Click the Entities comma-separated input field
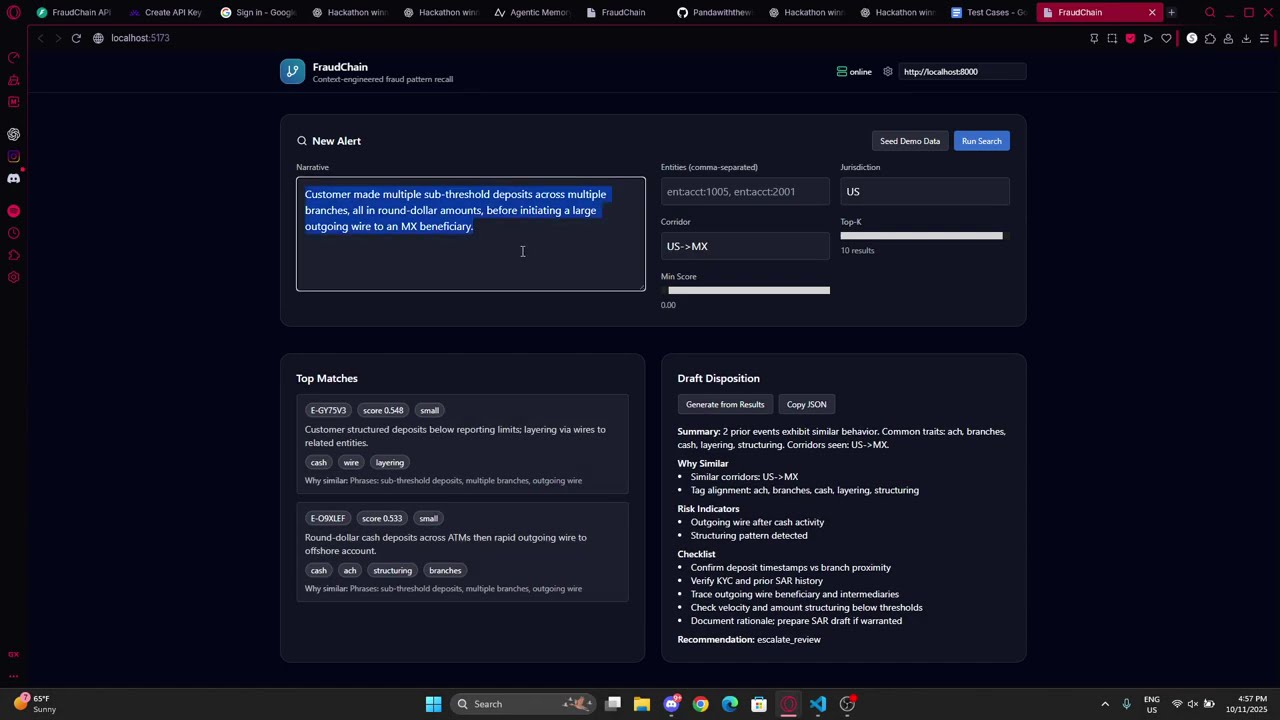The height and width of the screenshot is (720, 1280). (745, 192)
